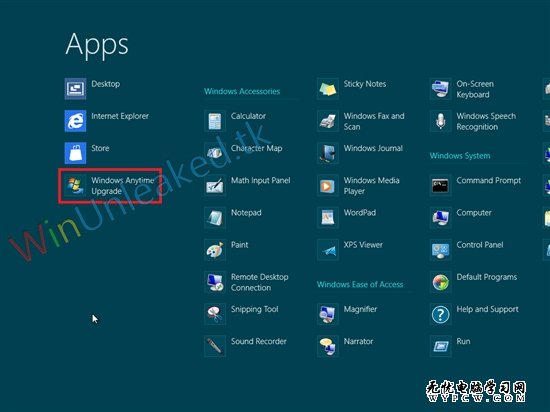Click the 'Sticky Notes' label

point(365,84)
